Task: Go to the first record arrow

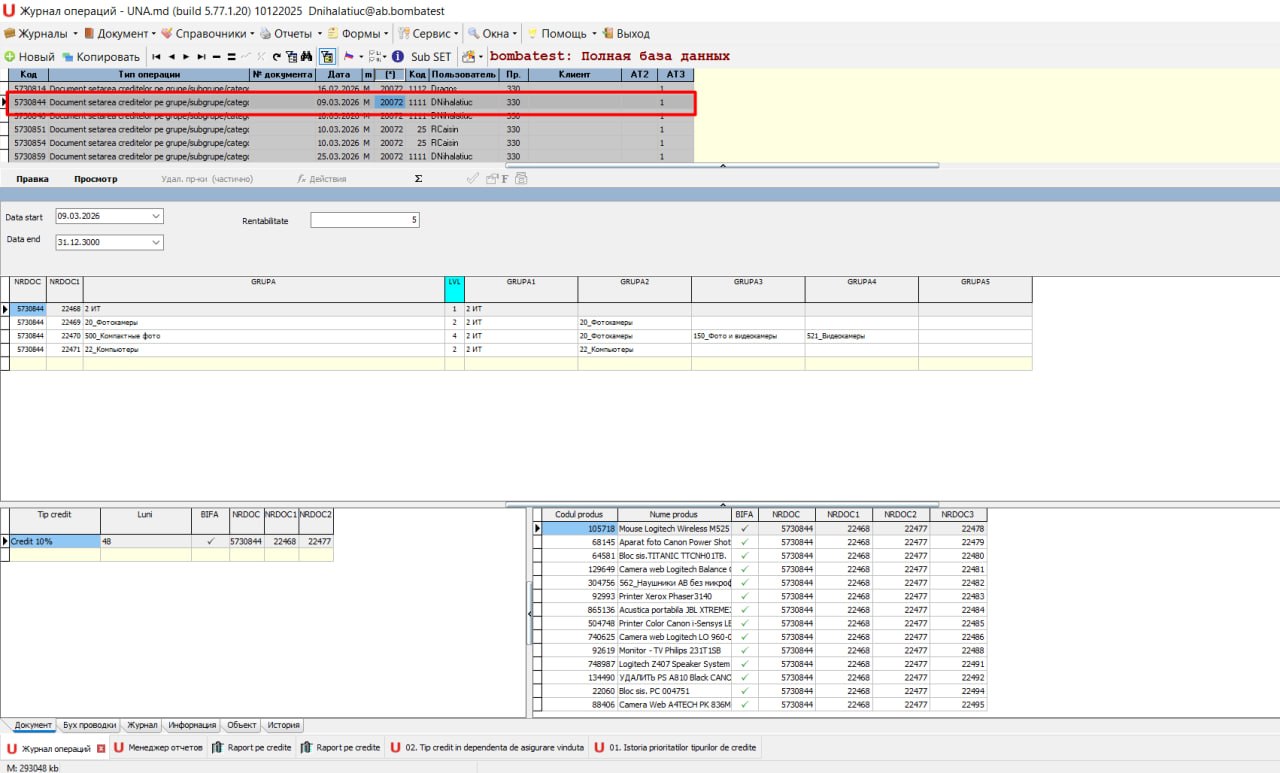Action: pyautogui.click(x=156, y=57)
